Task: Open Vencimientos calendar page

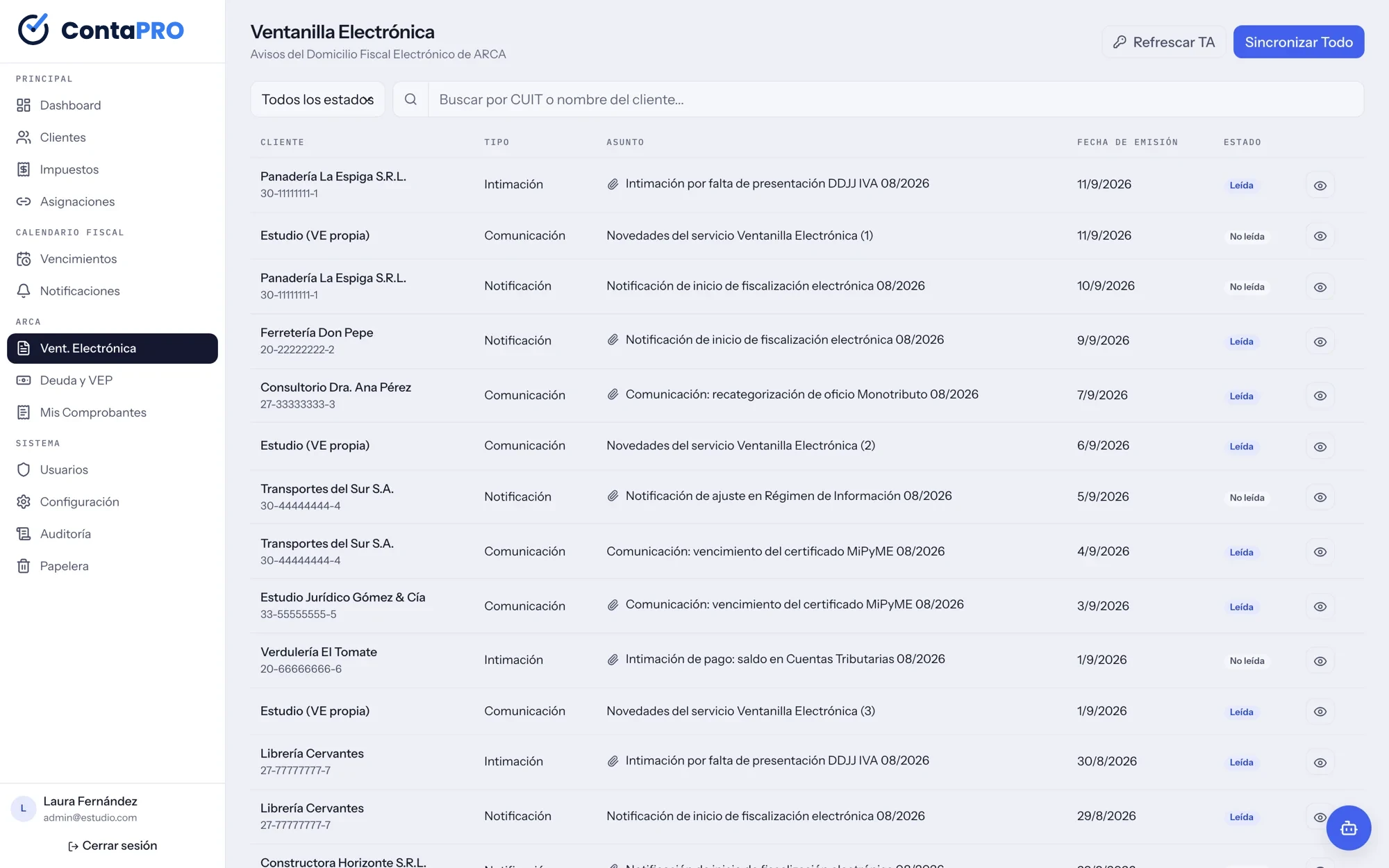Action: point(113,259)
